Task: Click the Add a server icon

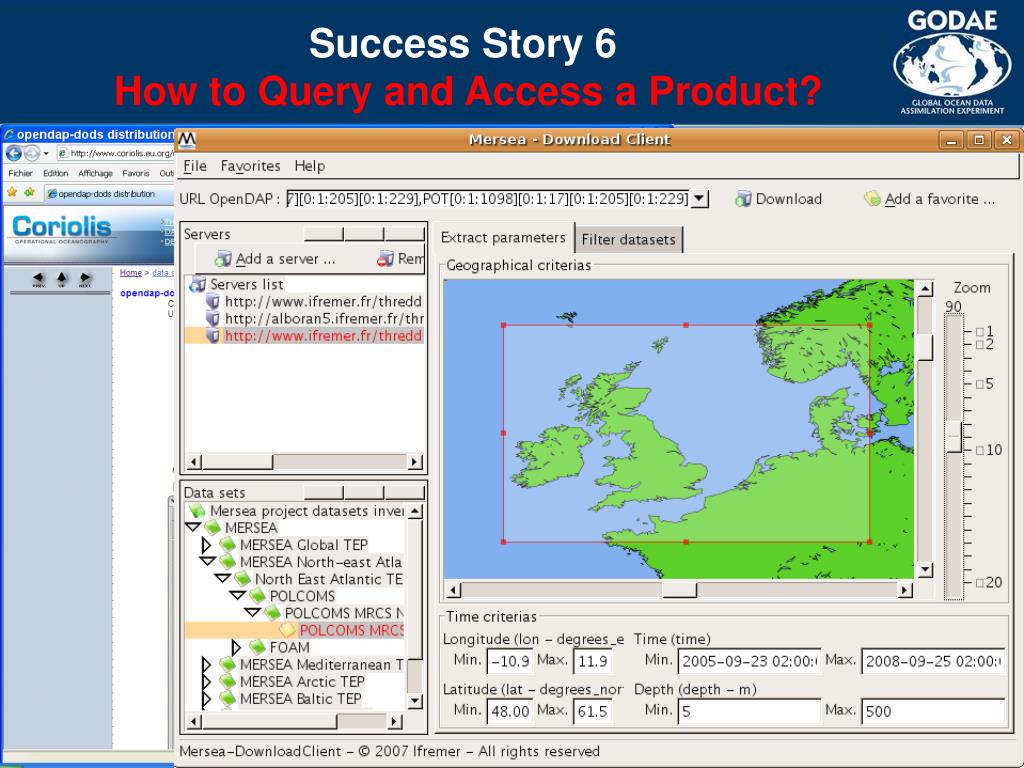Action: tap(223, 259)
